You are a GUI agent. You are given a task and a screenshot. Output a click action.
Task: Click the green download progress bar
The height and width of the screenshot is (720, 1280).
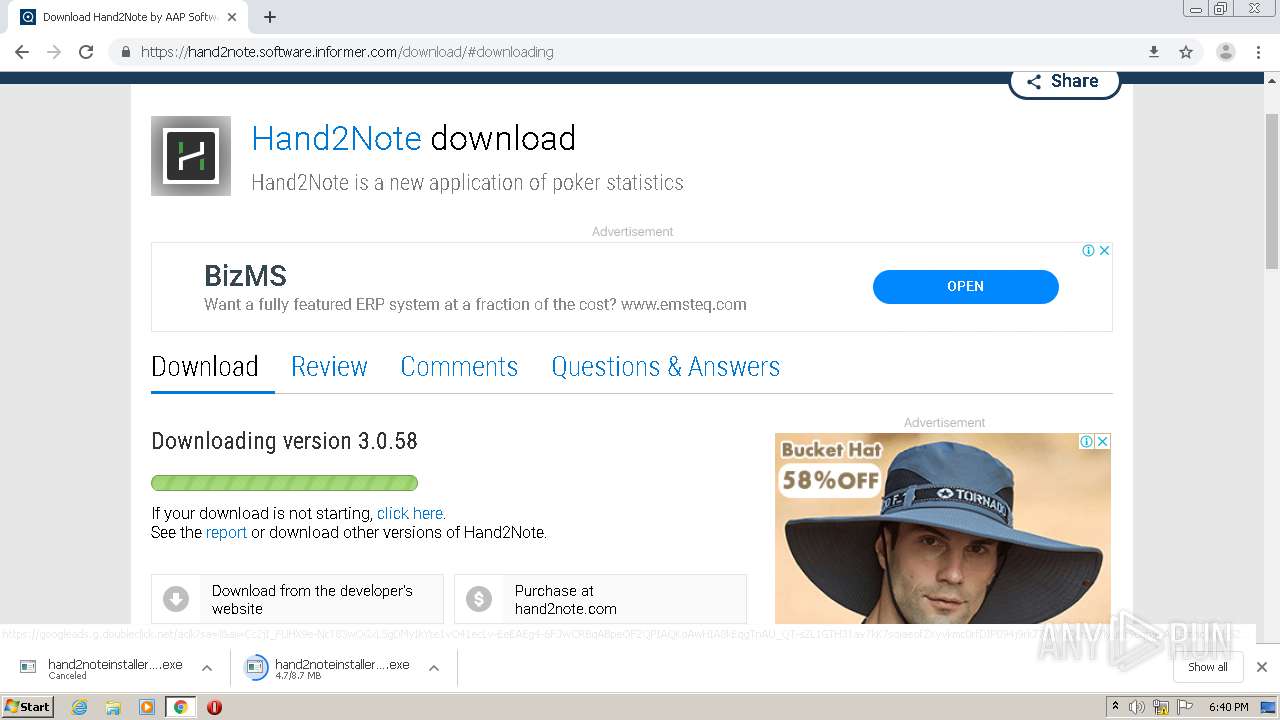click(x=284, y=483)
